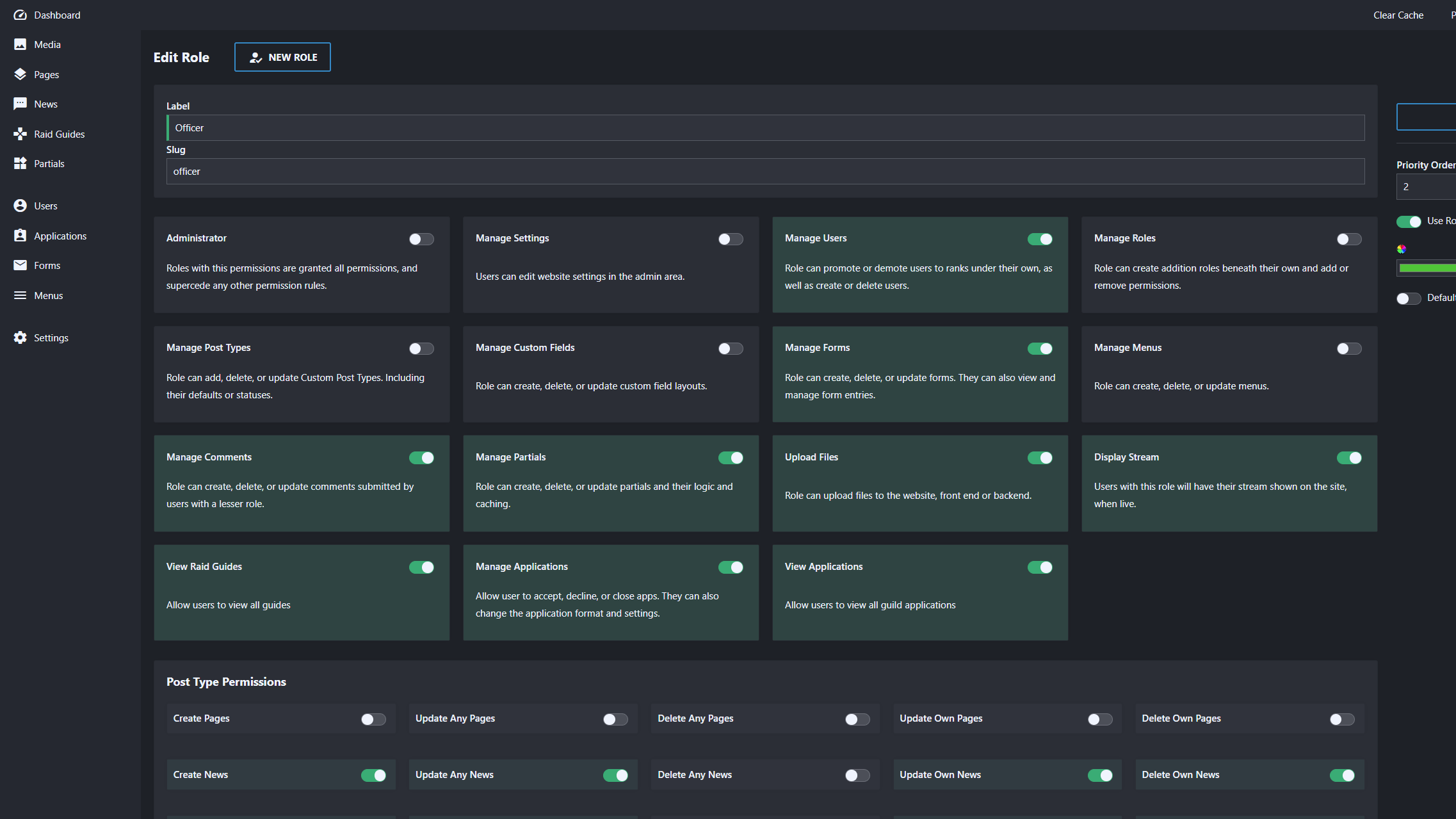Disable Manage Applications permission
The height and width of the screenshot is (819, 1456).
tap(731, 567)
